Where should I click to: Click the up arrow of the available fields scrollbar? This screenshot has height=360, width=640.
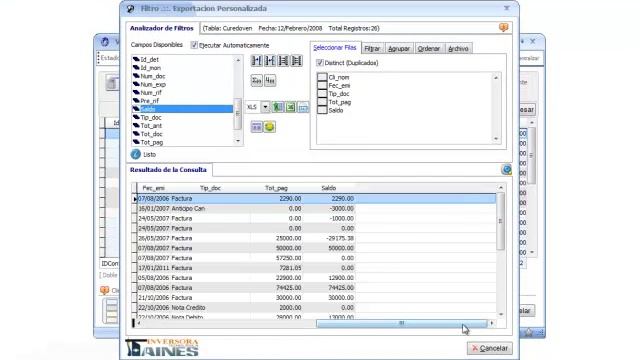[238, 60]
